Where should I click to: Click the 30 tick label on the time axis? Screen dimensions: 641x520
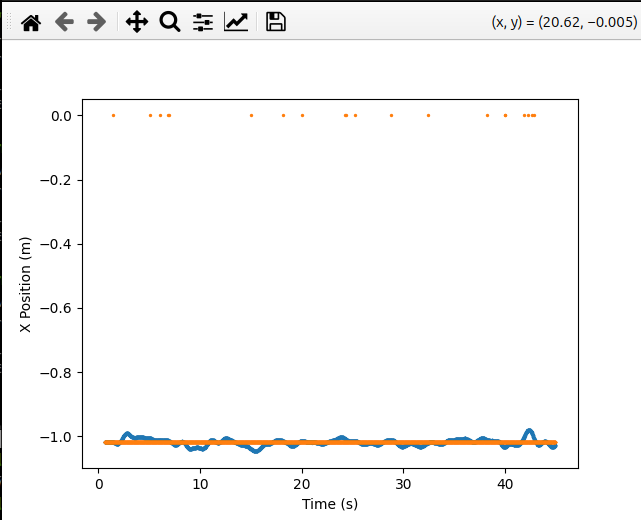(403, 483)
